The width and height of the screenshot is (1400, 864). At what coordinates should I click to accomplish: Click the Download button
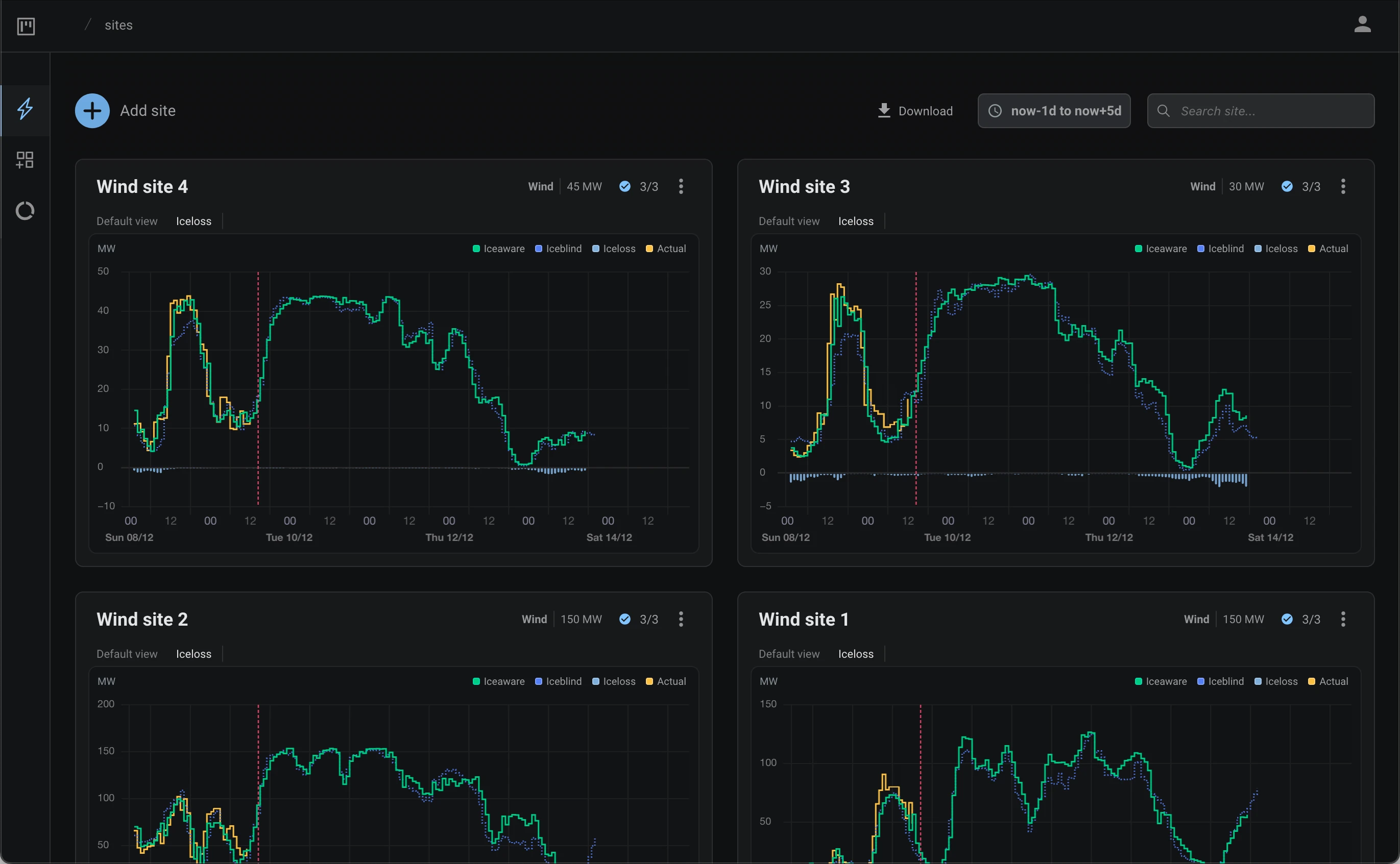point(915,111)
